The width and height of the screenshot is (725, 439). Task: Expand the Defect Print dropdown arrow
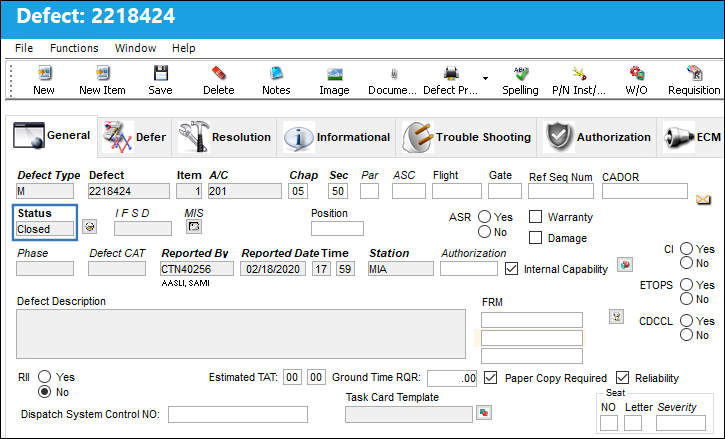(x=485, y=78)
